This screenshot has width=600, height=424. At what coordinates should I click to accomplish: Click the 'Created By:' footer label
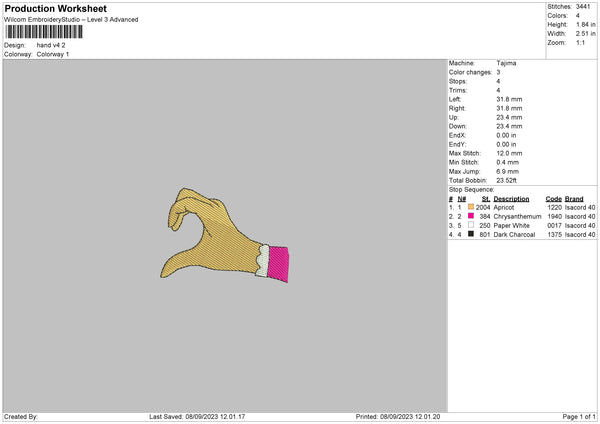21,417
